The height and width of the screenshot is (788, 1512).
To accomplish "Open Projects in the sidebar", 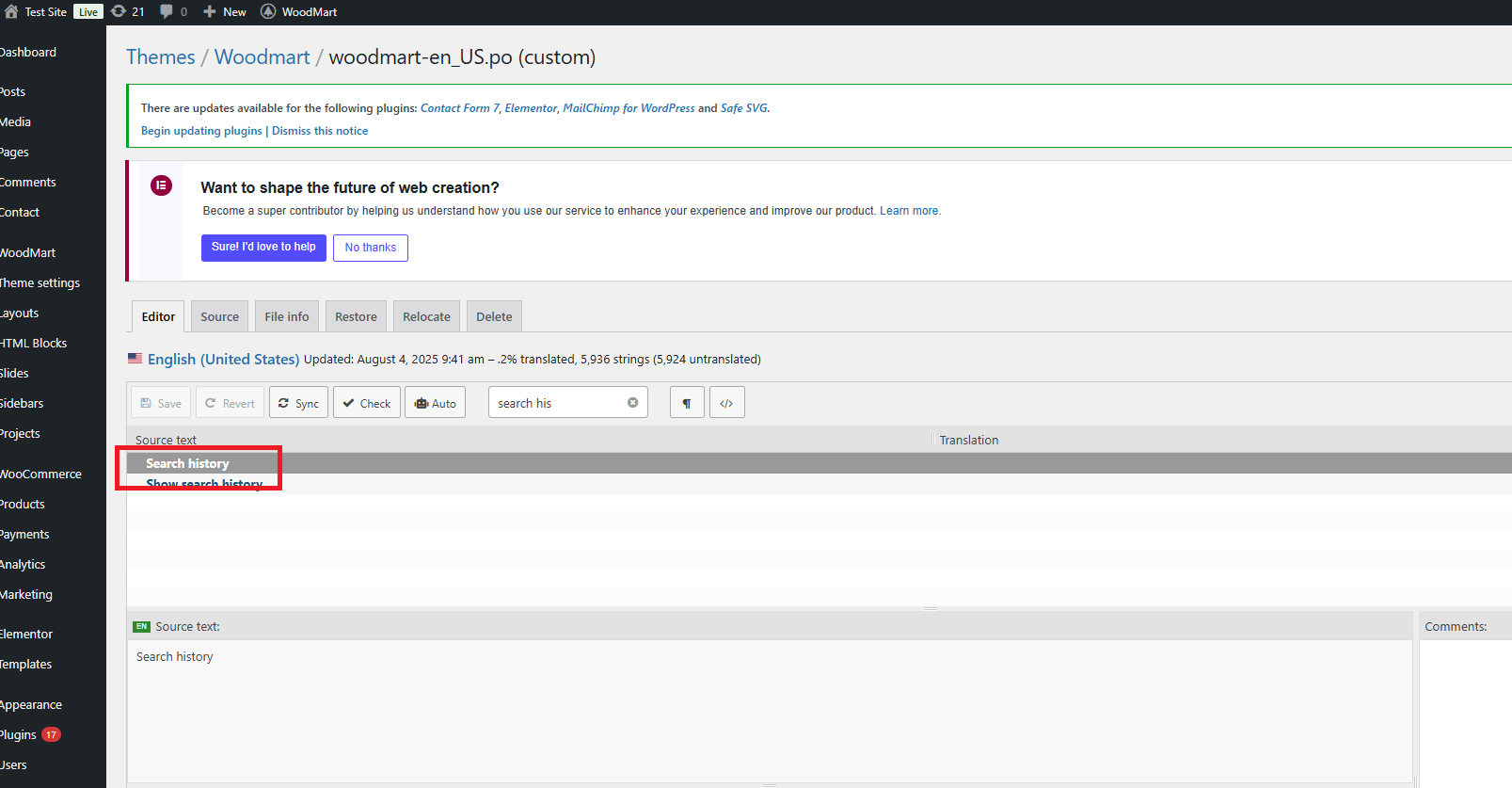I will point(21,433).
